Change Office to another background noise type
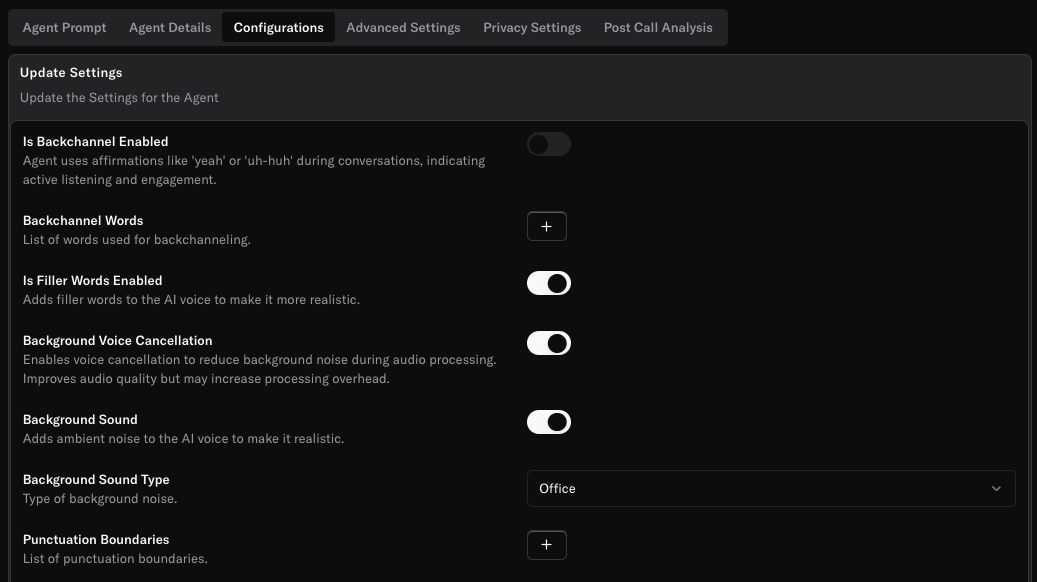 (771, 488)
